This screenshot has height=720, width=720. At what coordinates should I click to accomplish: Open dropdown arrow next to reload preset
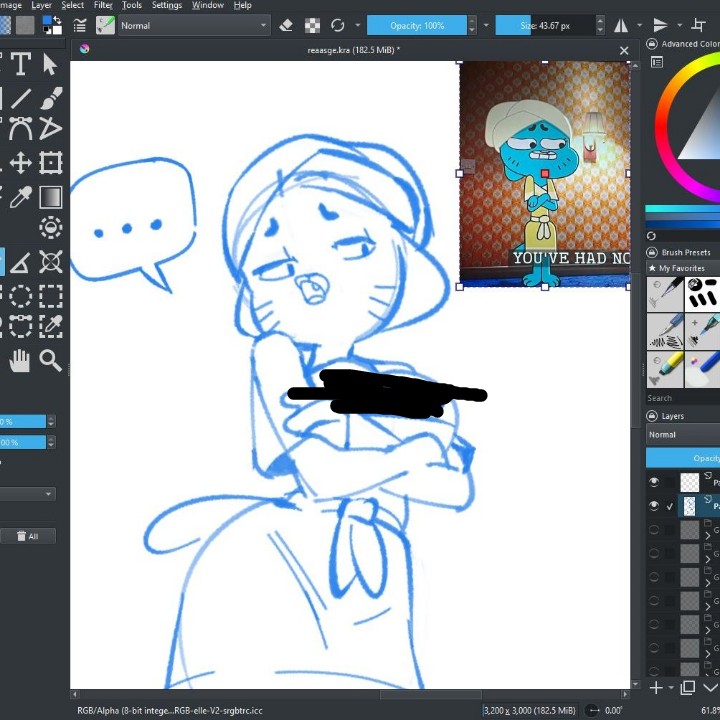(357, 25)
